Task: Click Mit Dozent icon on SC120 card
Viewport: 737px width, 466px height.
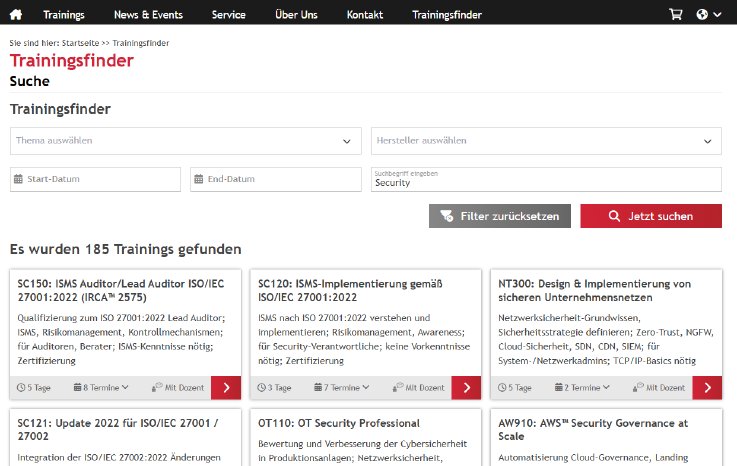Action: click(398, 387)
